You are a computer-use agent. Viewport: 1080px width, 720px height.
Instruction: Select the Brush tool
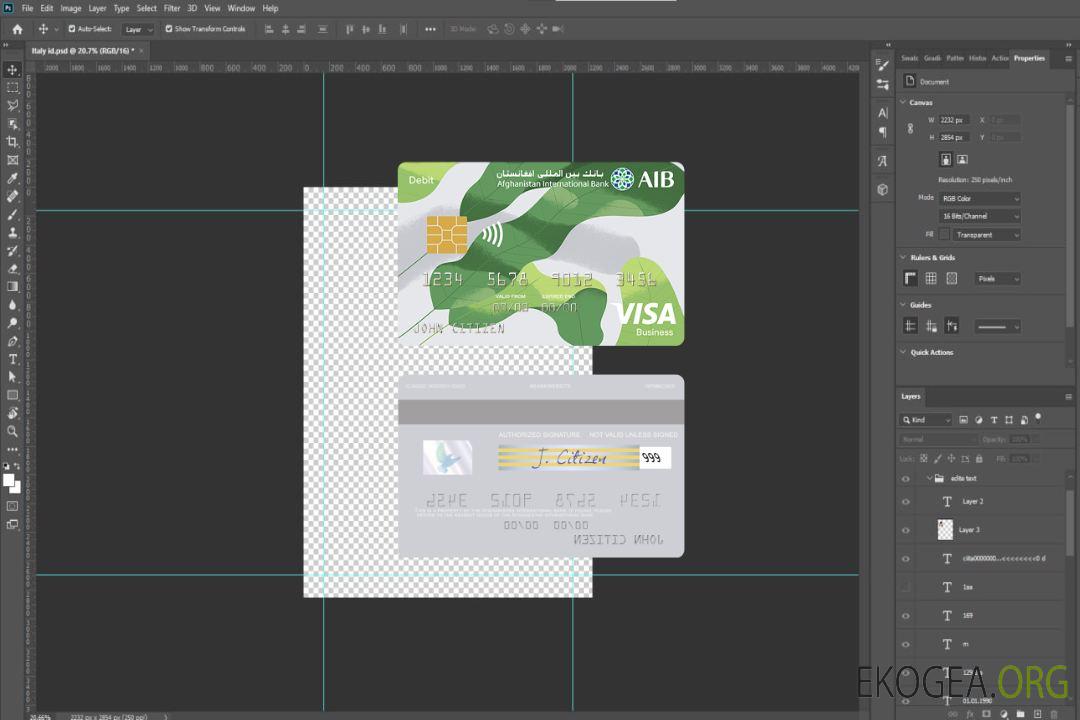13,214
